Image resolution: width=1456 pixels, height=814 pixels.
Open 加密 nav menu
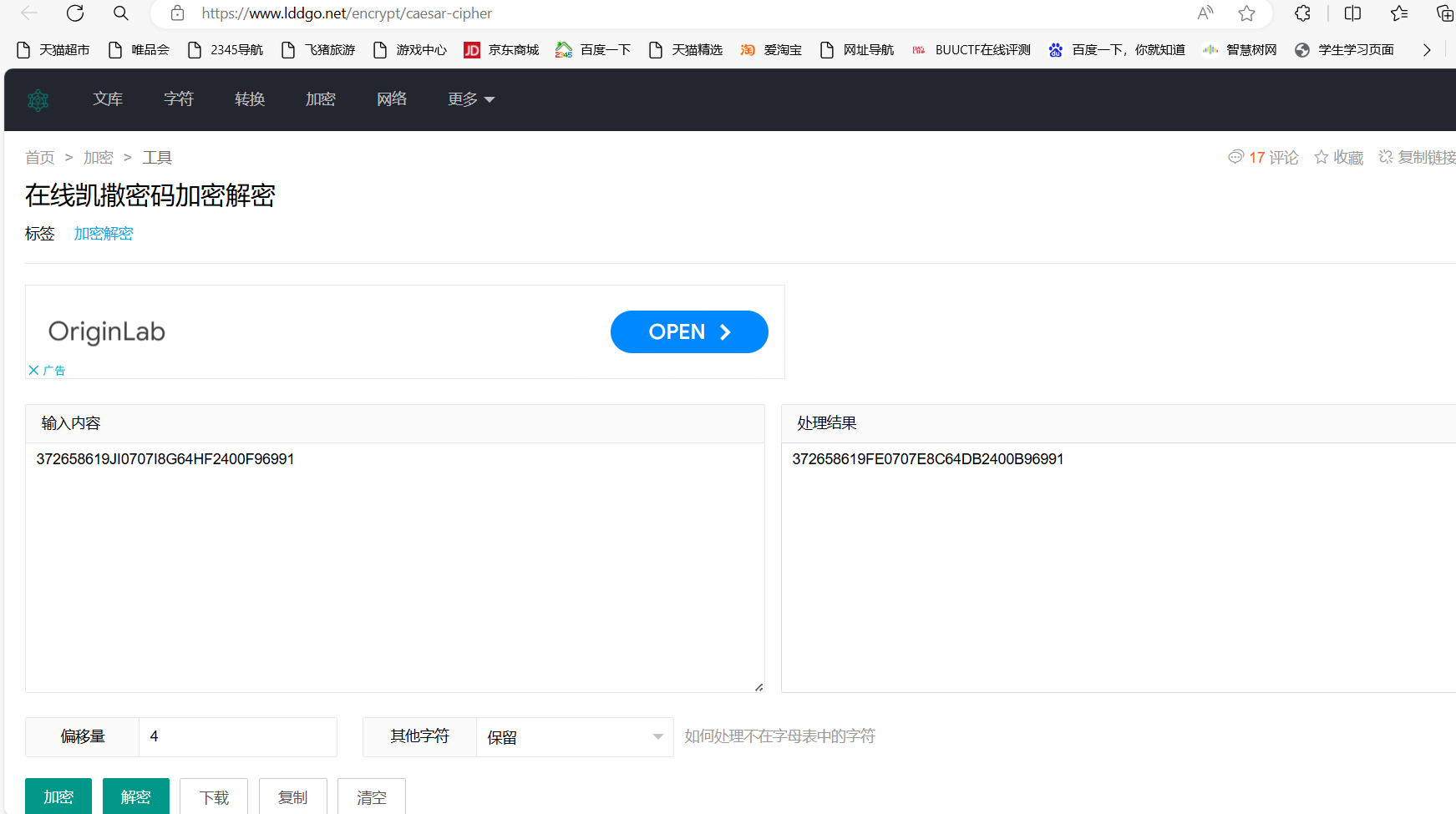coord(321,99)
